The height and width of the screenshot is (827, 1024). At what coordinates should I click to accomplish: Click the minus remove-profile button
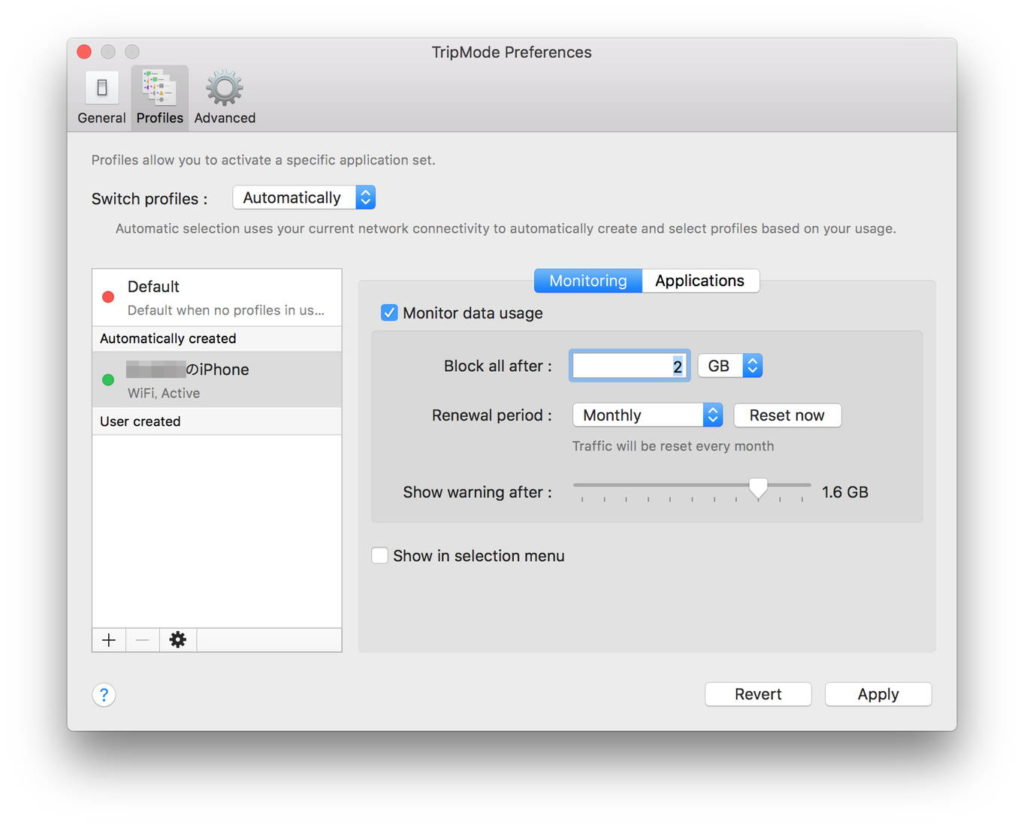pyautogui.click(x=142, y=640)
